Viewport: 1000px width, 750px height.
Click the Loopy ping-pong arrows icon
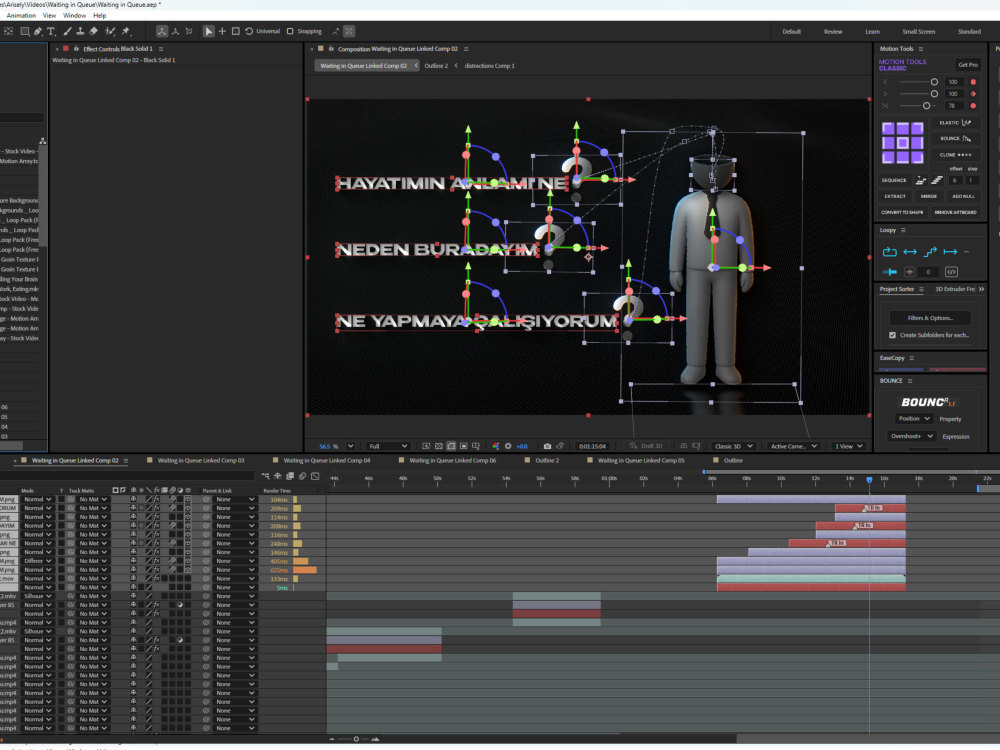coord(910,252)
